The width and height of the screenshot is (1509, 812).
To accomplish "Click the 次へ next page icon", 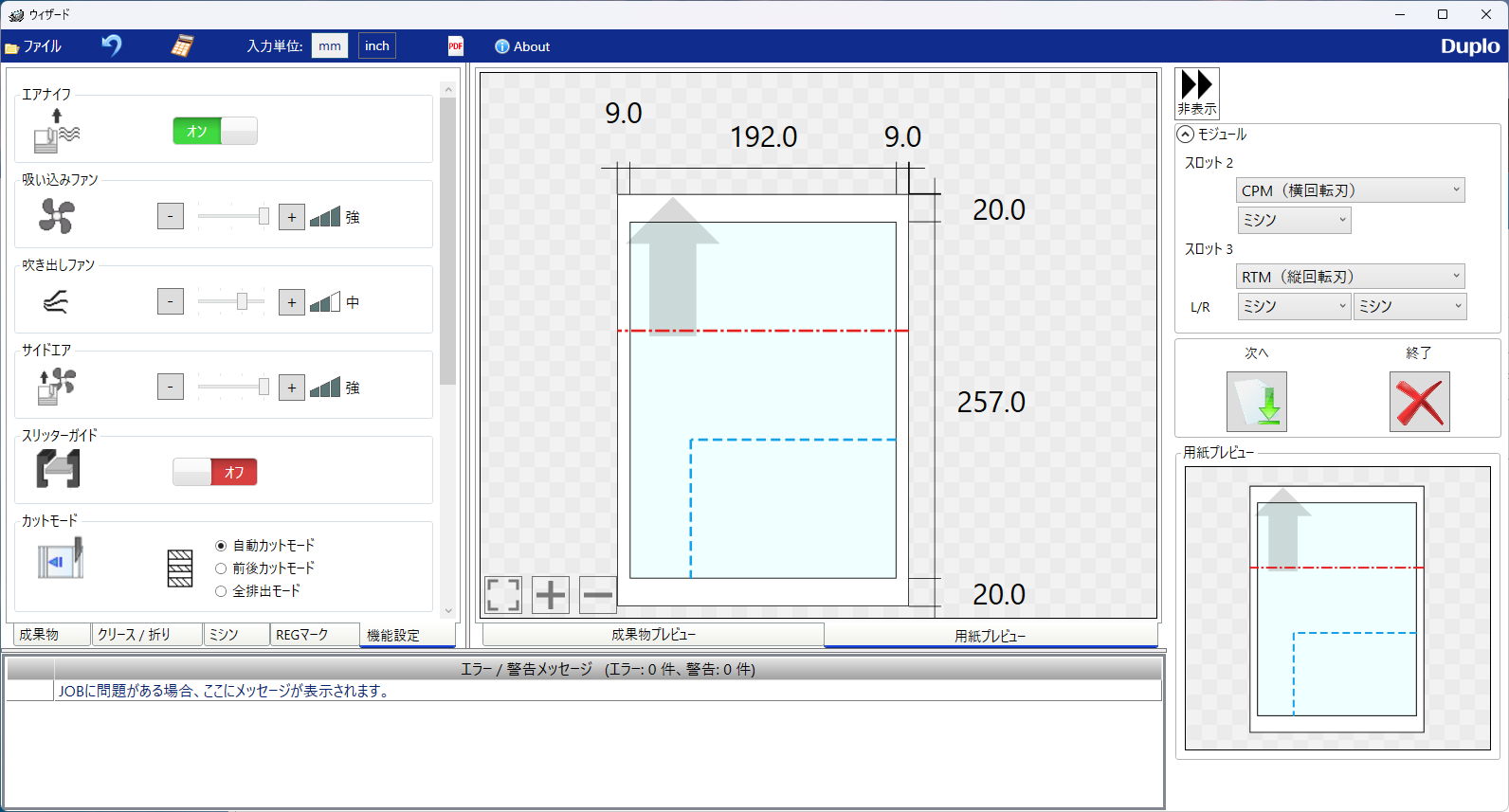I will coord(1257,402).
